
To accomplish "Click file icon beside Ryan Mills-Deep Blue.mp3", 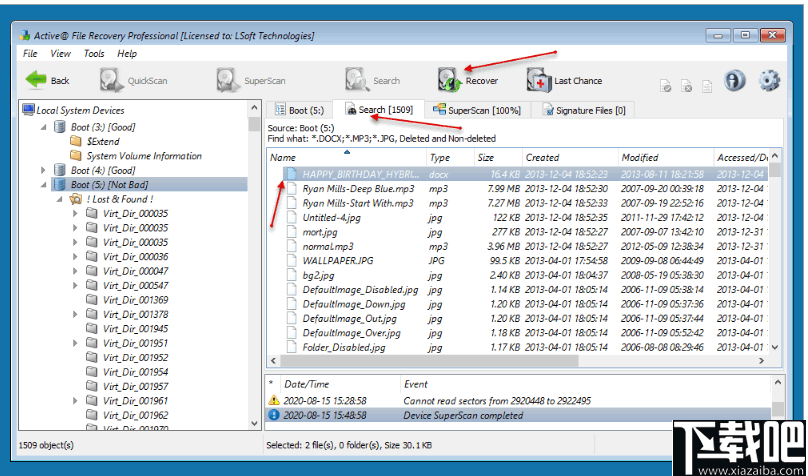I will click(x=292, y=189).
